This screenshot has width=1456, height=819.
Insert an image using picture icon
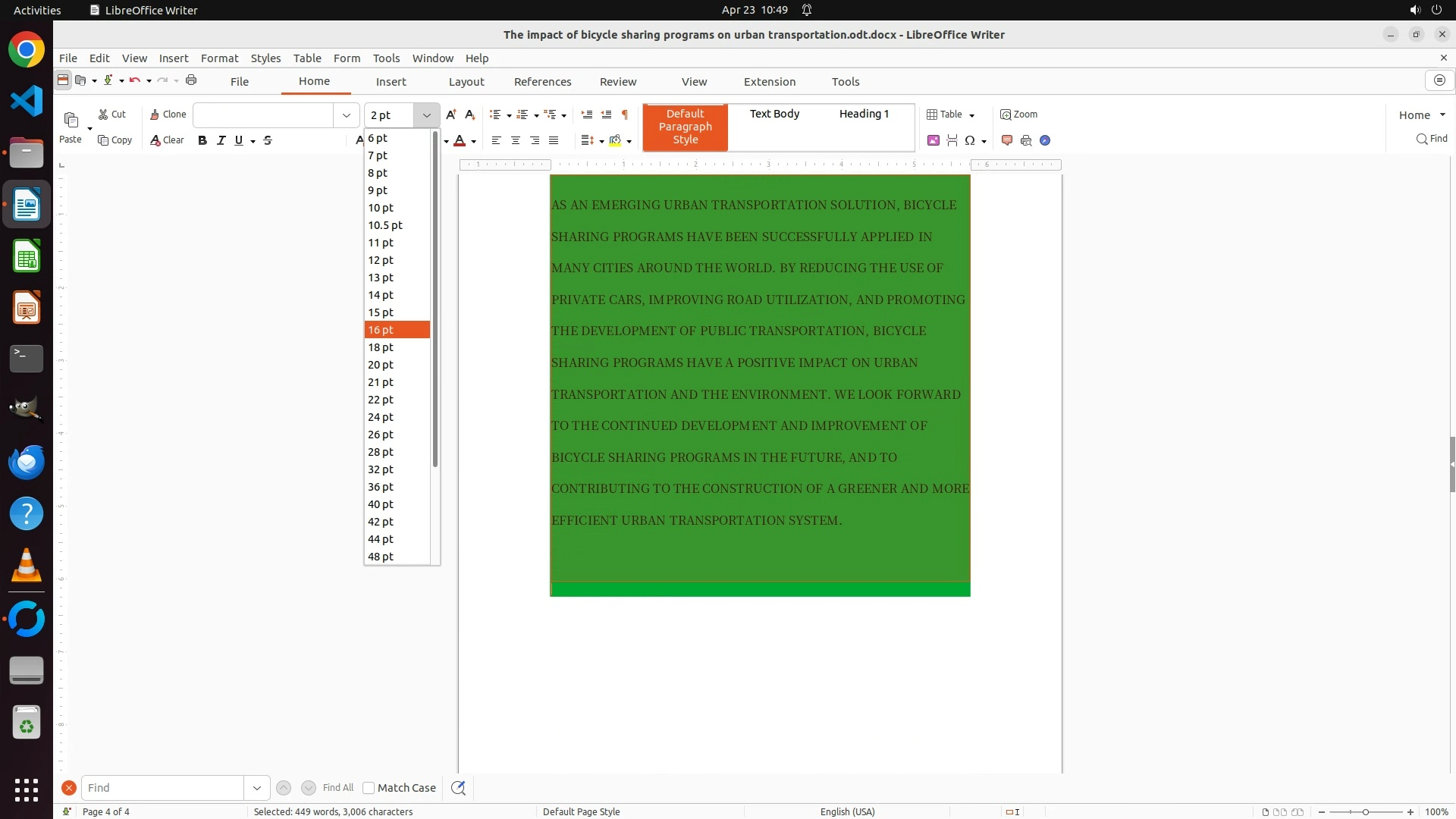point(934,140)
